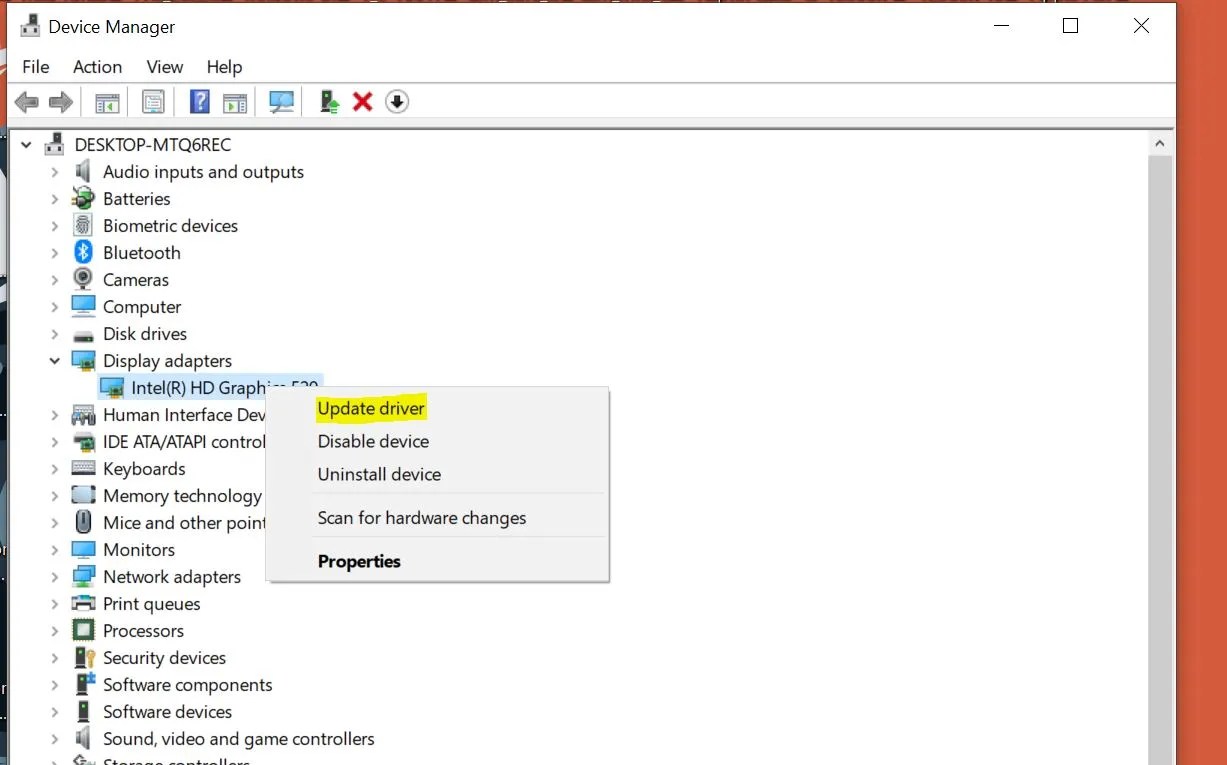Select the Computer tree row
Screen dimensions: 1227x765
point(126,307)
